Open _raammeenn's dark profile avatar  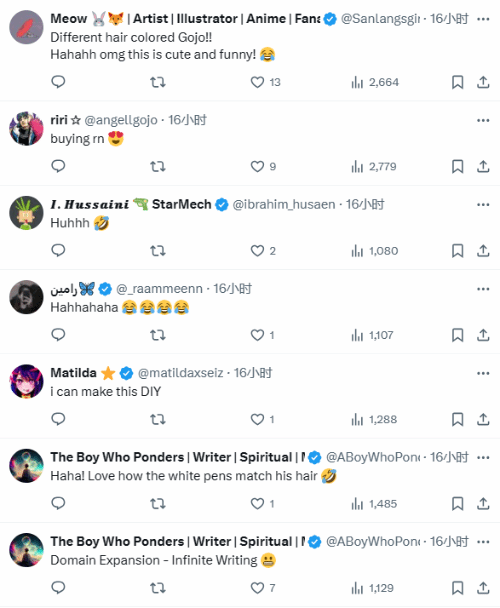point(26,297)
